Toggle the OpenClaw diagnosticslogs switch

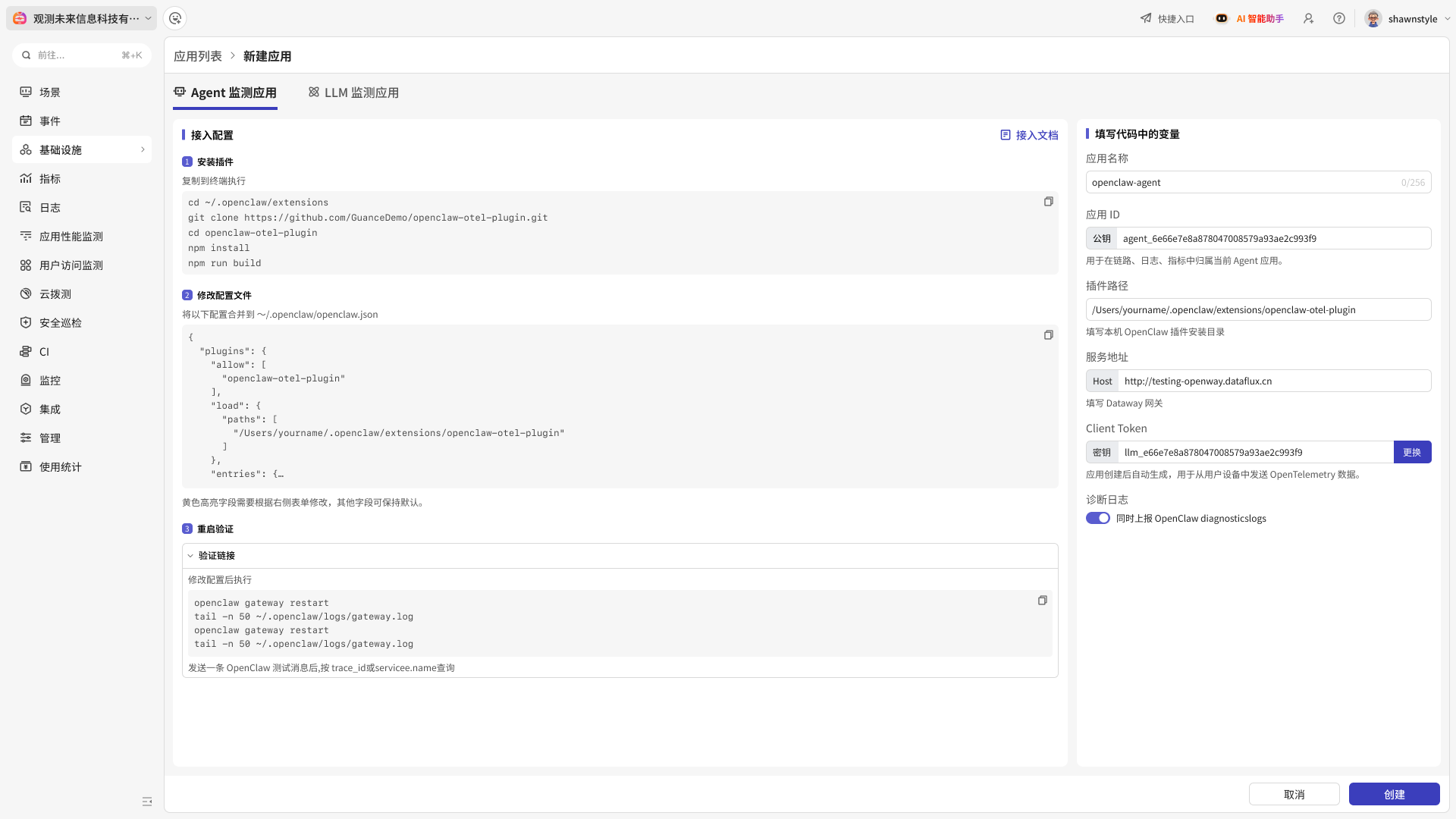[x=1098, y=518]
